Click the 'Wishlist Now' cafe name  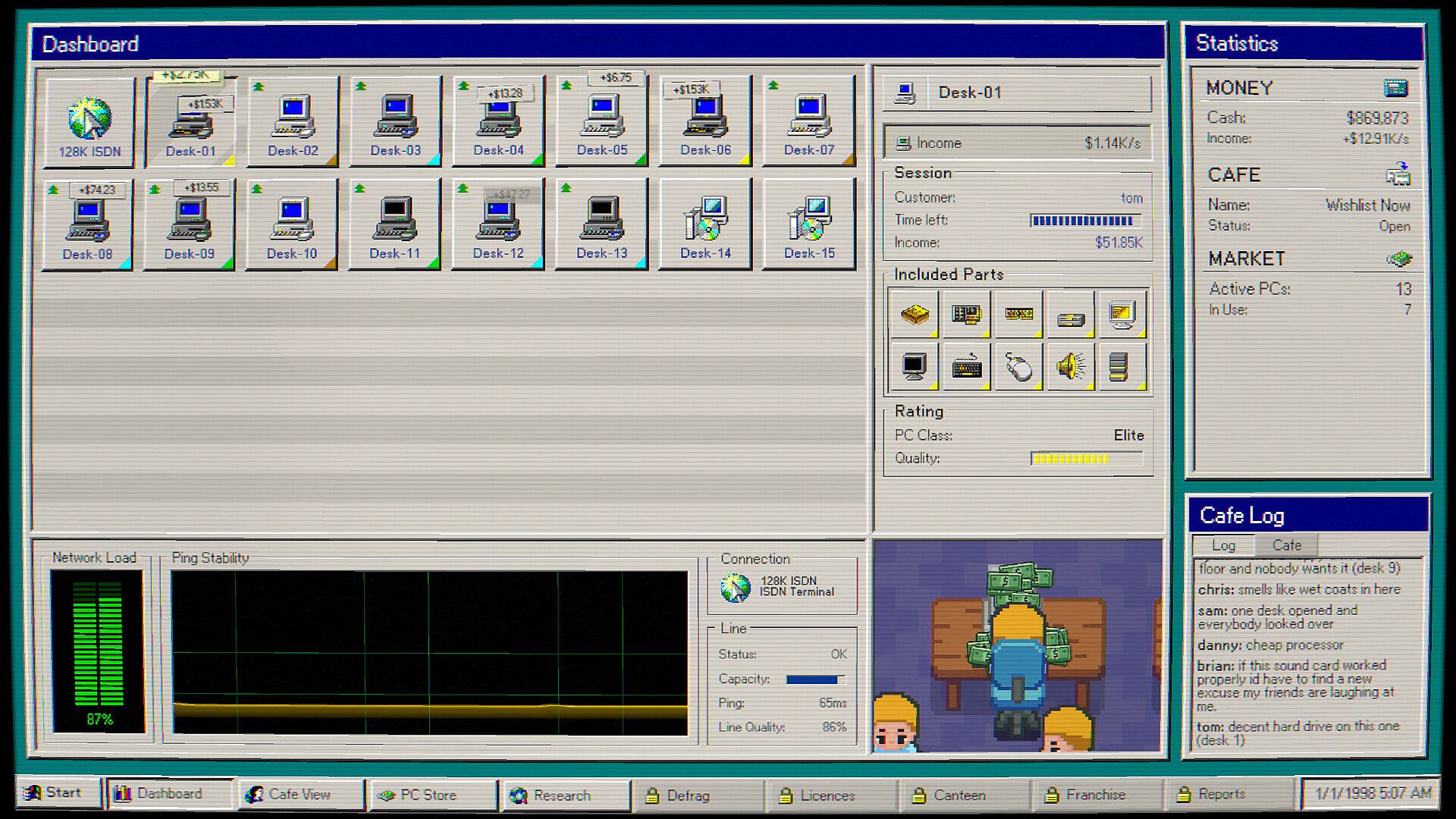(x=1368, y=206)
